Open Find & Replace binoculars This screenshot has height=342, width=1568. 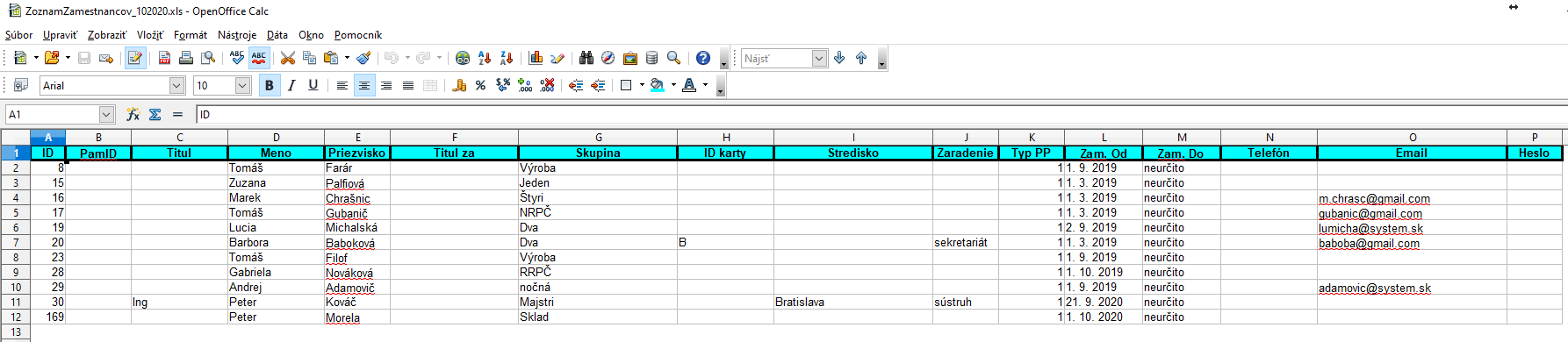(x=586, y=58)
